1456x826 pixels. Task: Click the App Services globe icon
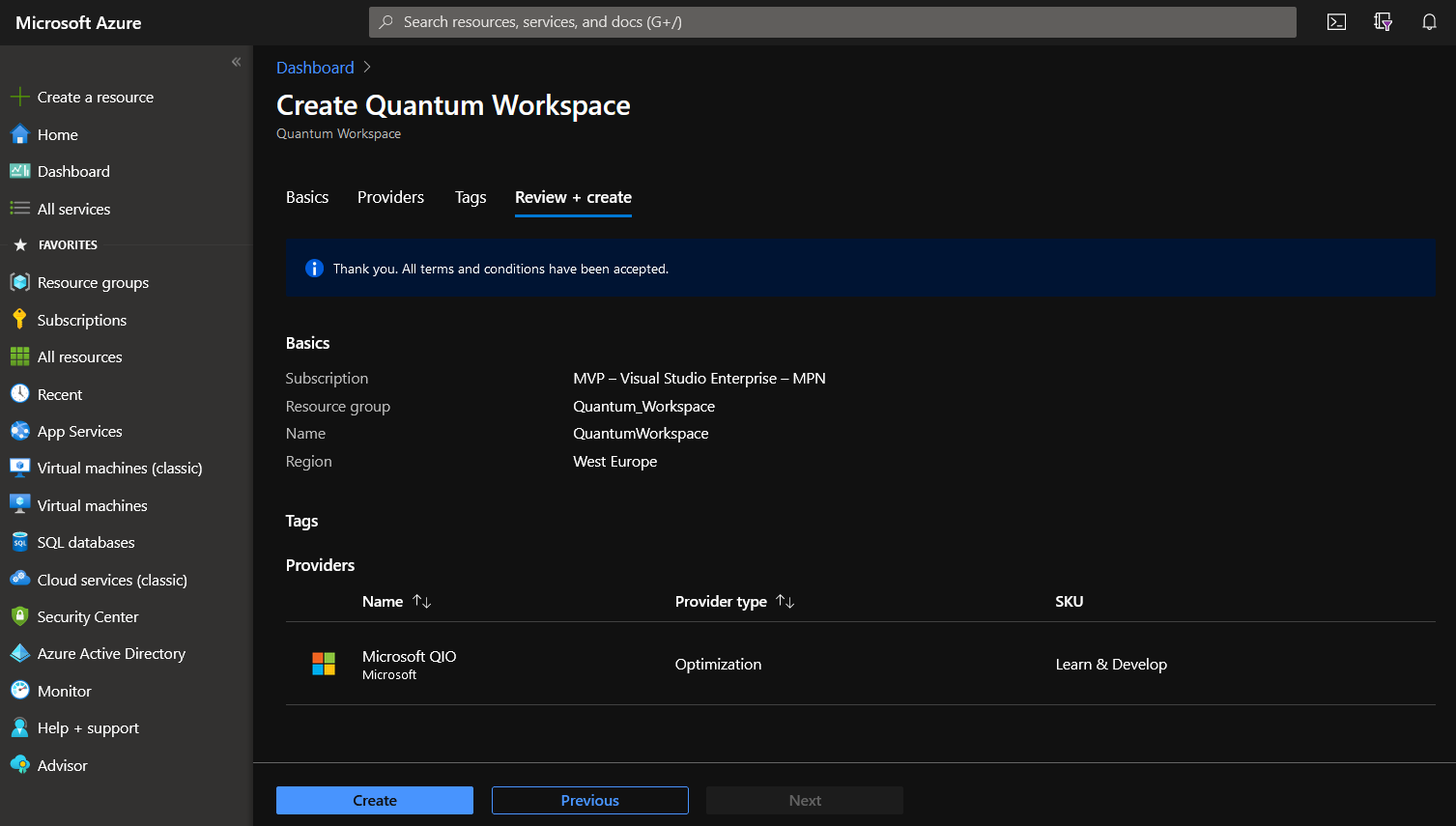[19, 431]
